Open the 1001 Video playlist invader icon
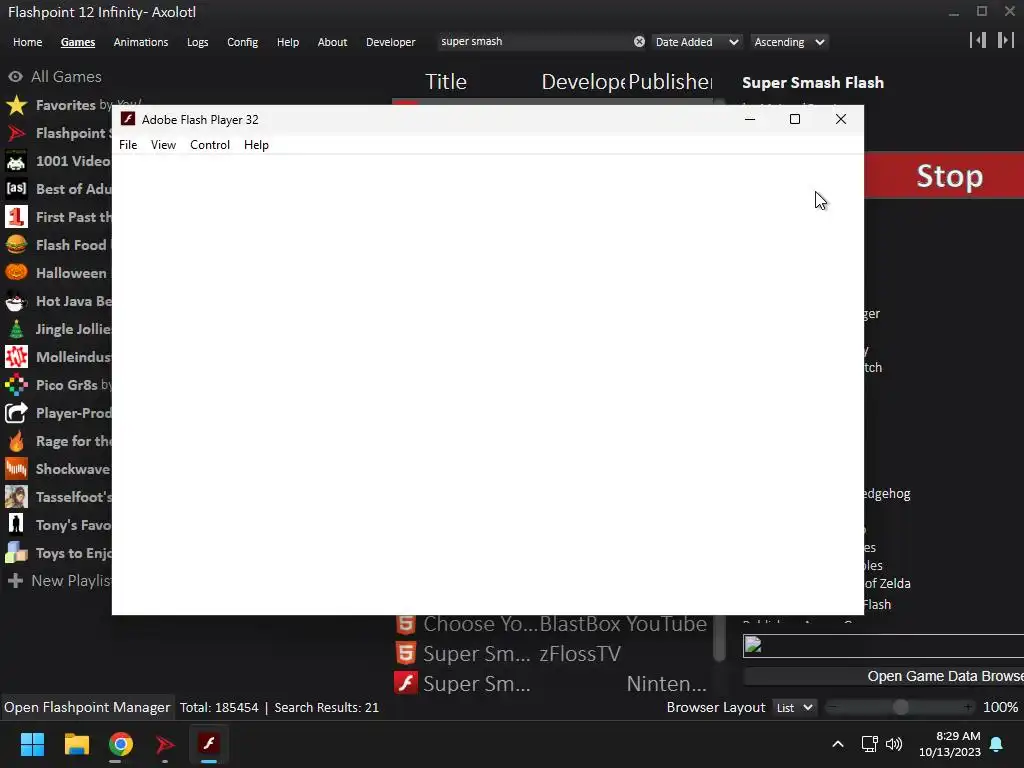Screen dimensions: 1024x768 [16, 161]
